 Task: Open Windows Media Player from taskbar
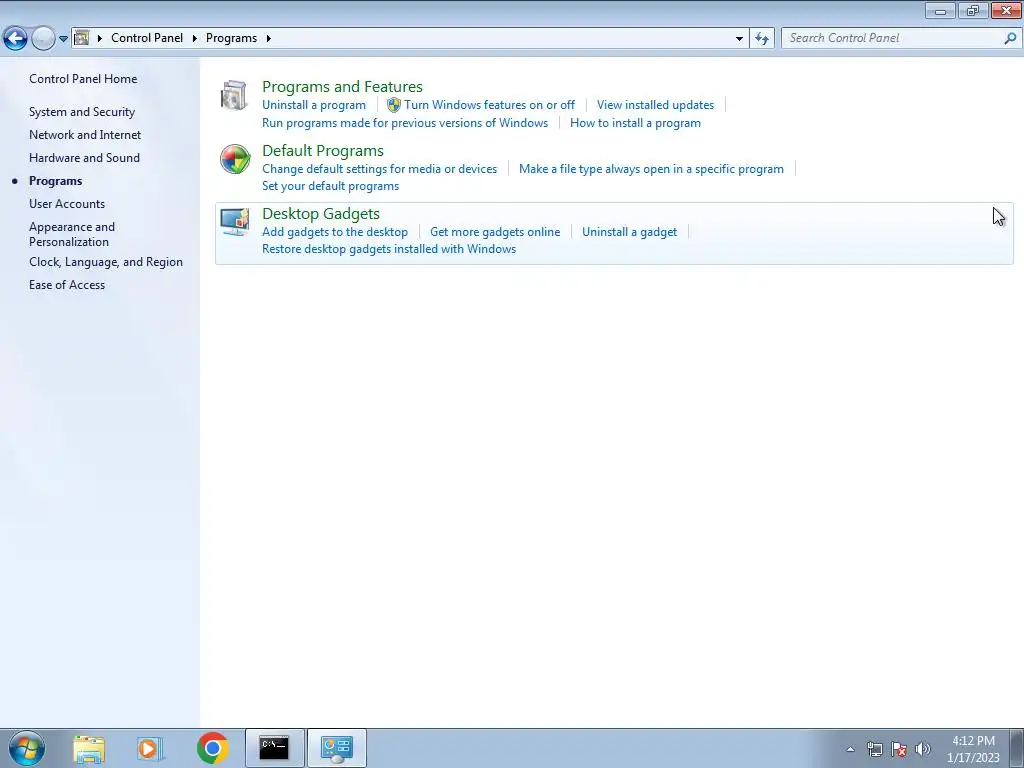(150, 749)
